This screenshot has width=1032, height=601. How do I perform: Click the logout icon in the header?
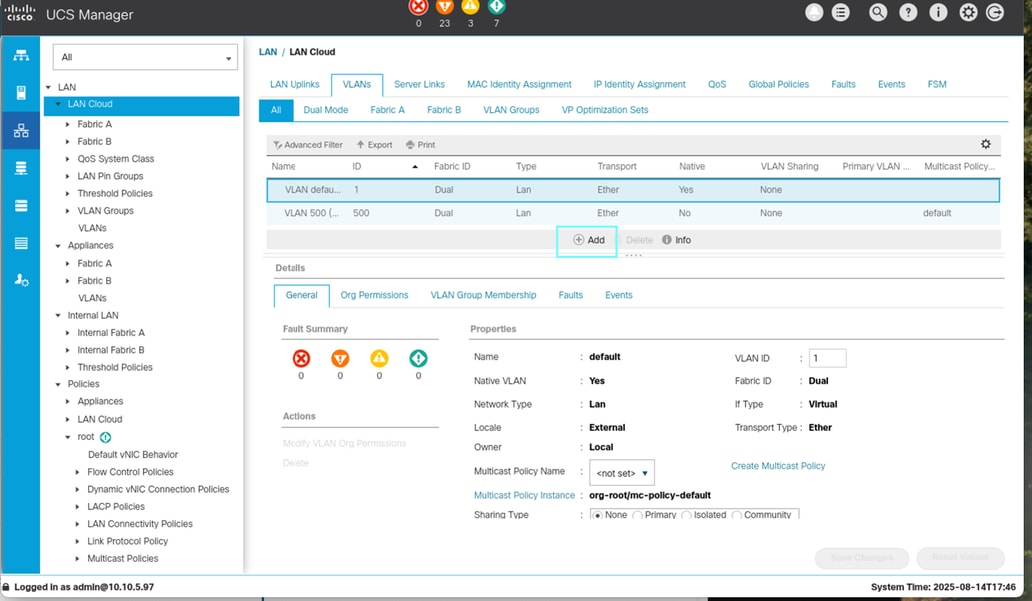click(x=995, y=13)
